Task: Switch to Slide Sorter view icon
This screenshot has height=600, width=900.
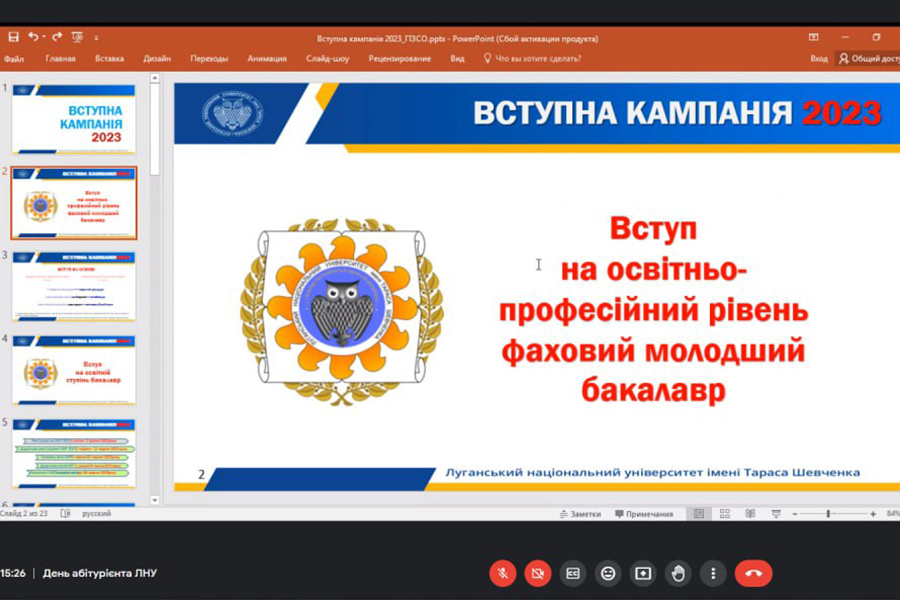Action: [725, 514]
